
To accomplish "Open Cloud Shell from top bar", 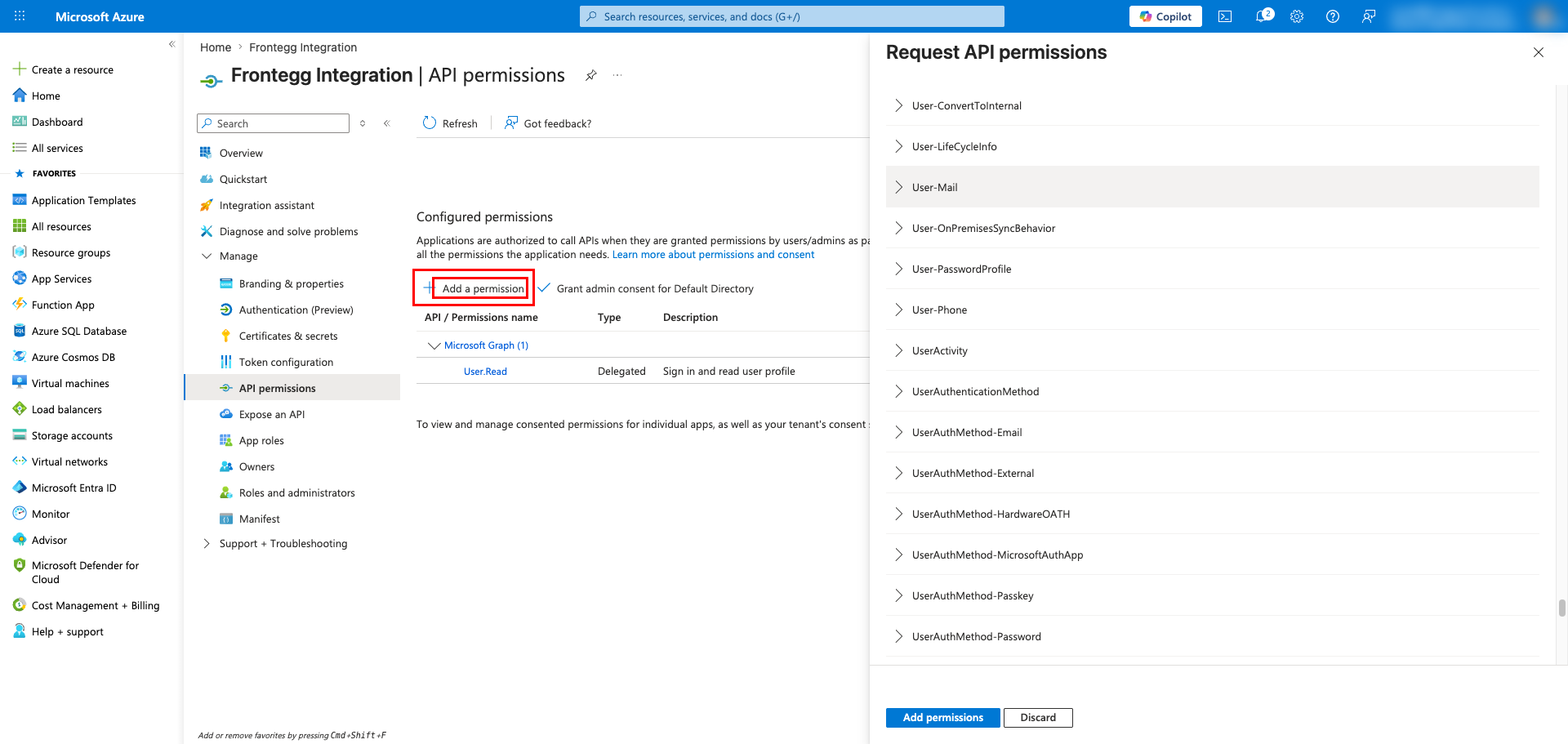I will coord(1225,16).
